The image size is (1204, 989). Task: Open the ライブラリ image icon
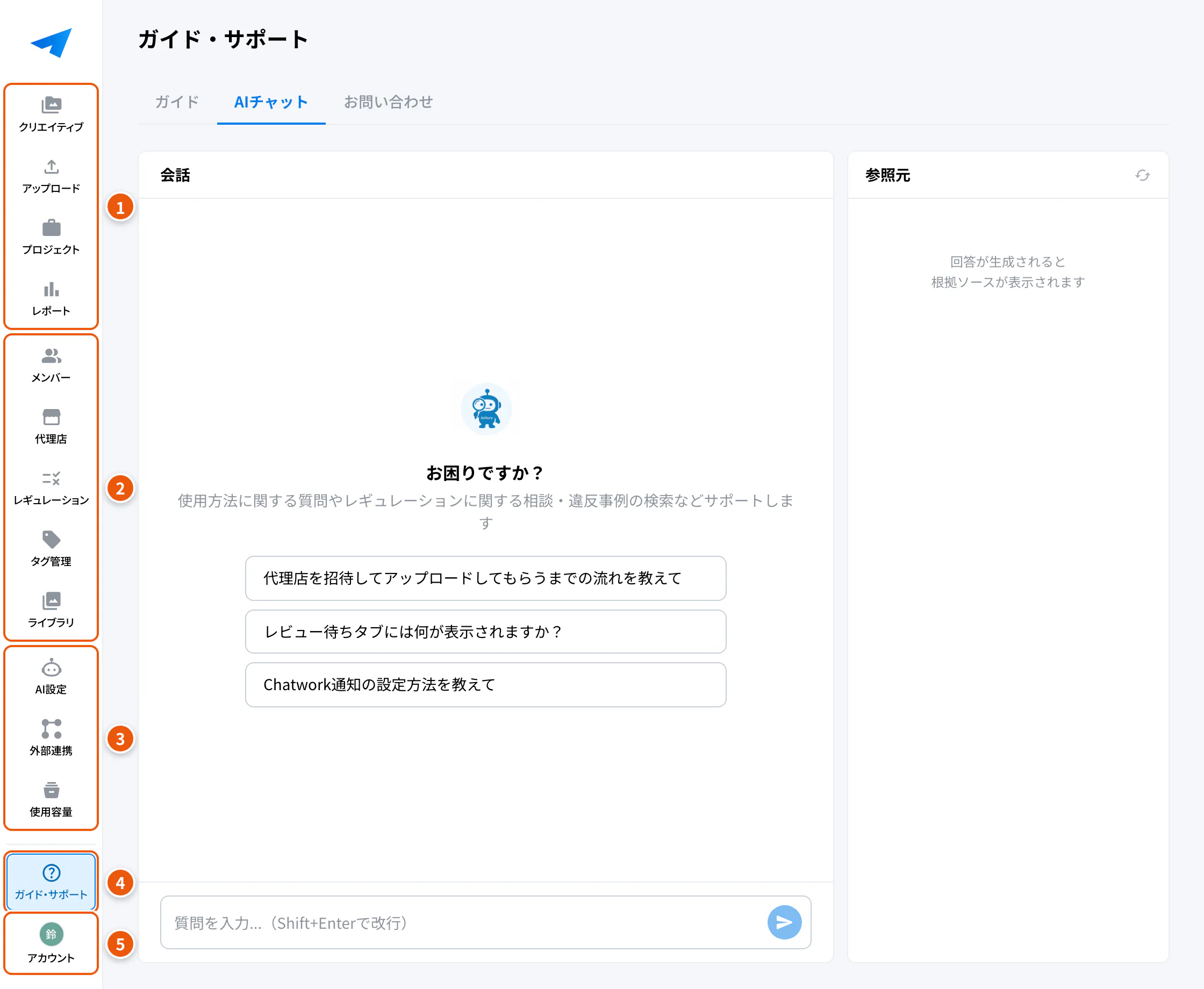click(x=51, y=601)
